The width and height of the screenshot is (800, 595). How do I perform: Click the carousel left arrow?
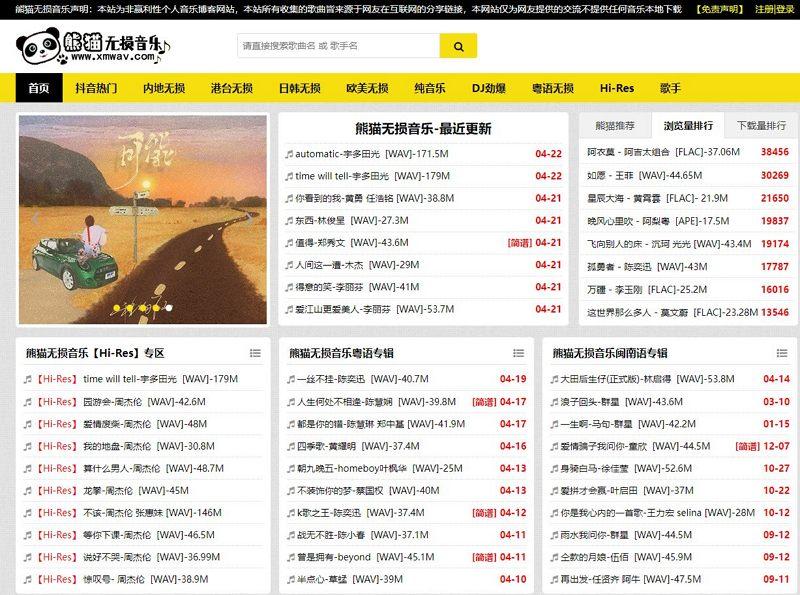[x=36, y=219]
